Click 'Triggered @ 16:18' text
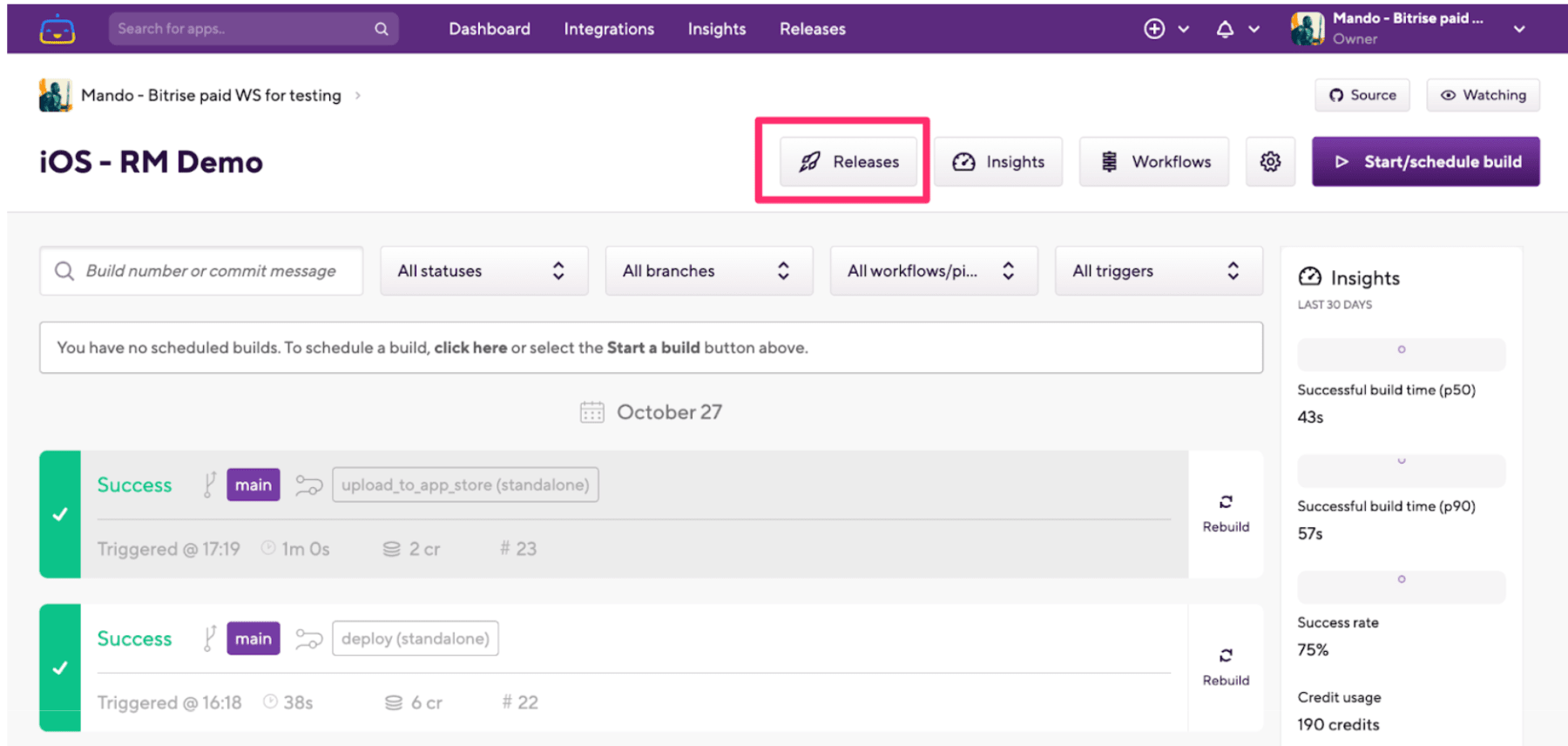The width and height of the screenshot is (1568, 746). [170, 702]
